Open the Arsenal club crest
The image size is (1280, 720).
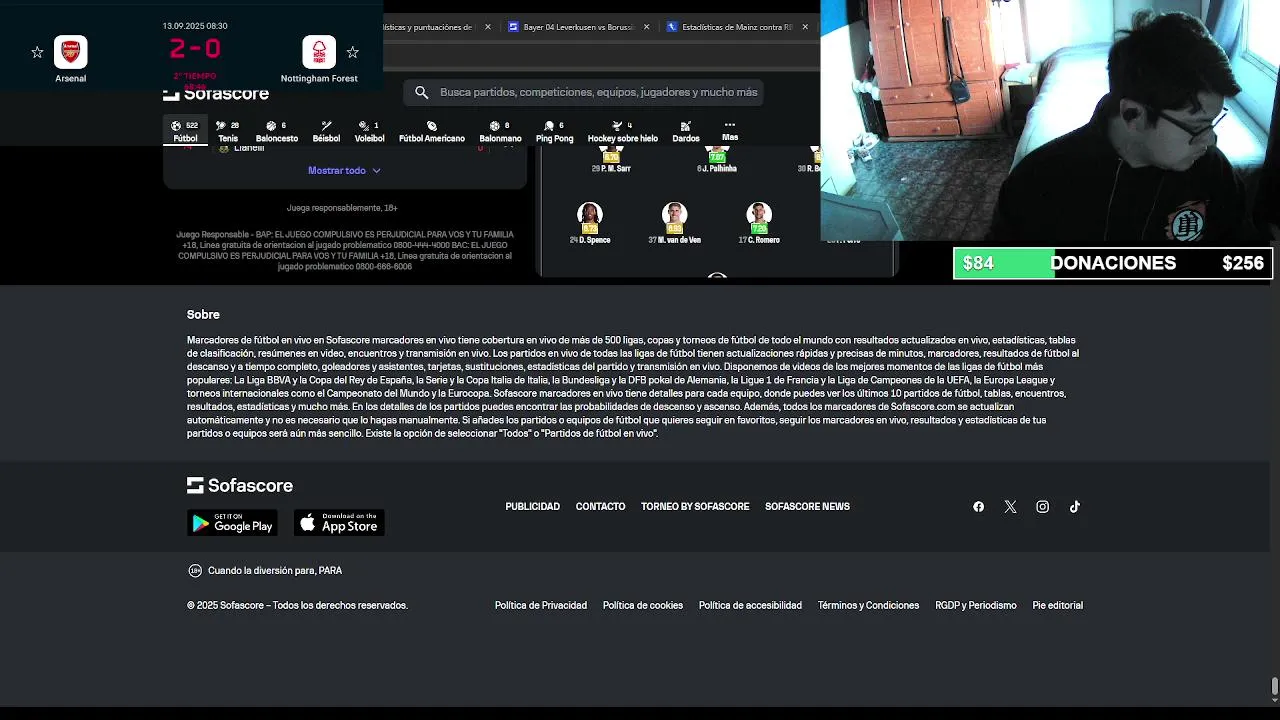[x=70, y=52]
